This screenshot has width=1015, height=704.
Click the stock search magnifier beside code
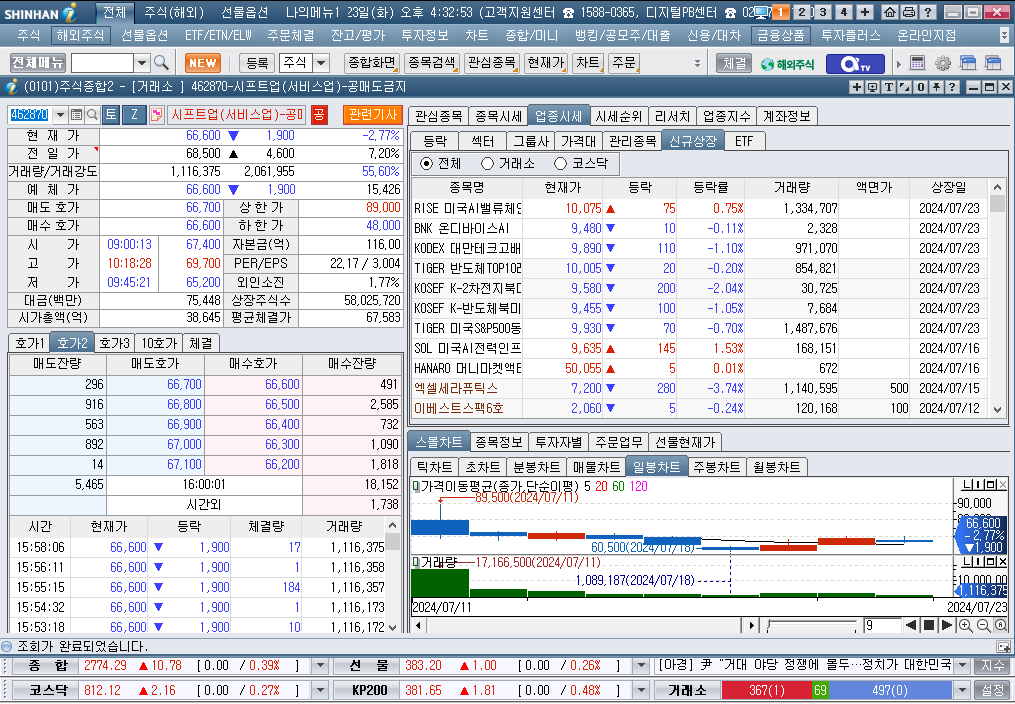93,115
